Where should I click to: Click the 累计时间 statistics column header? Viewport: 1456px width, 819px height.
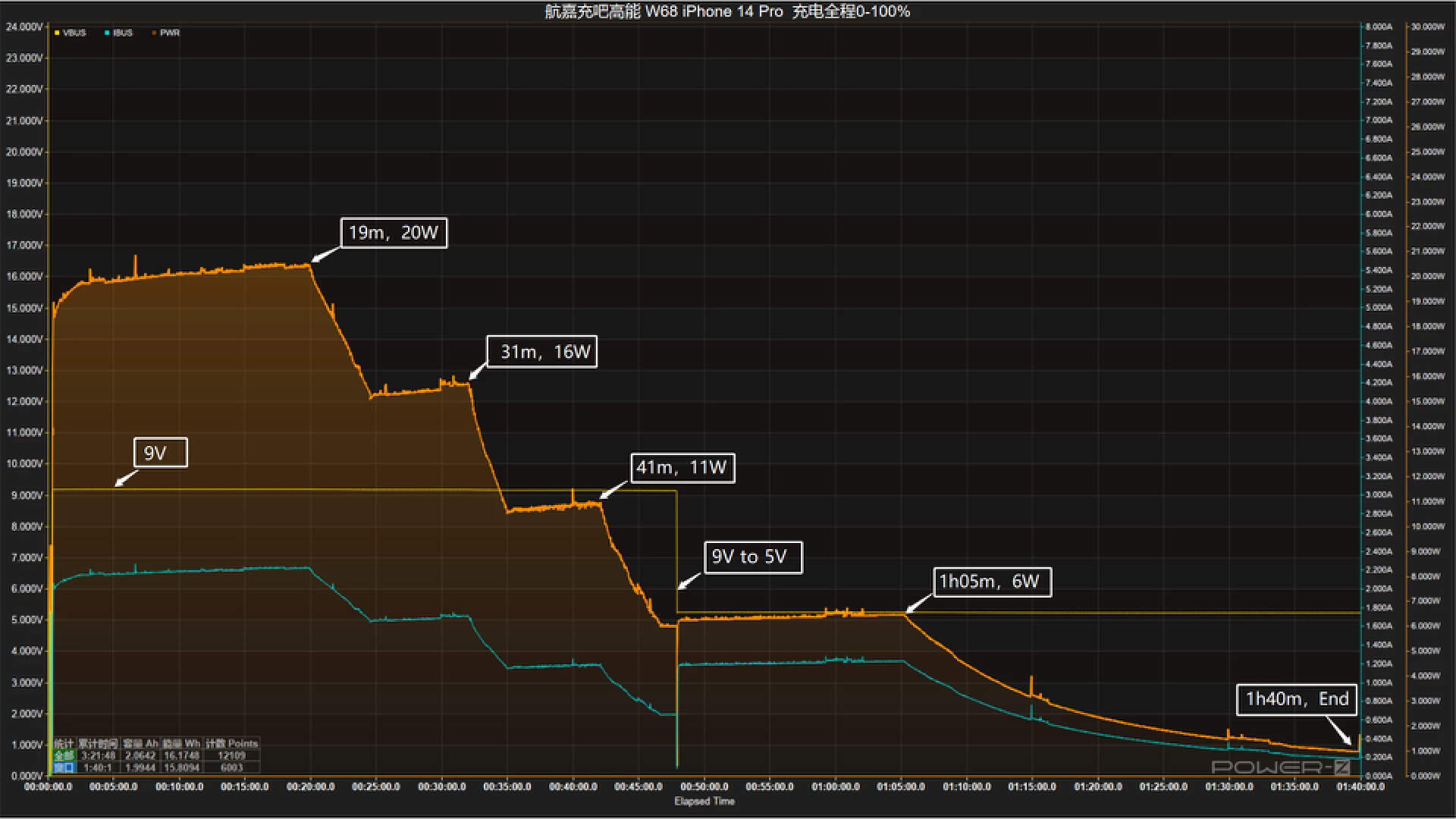click(x=98, y=744)
